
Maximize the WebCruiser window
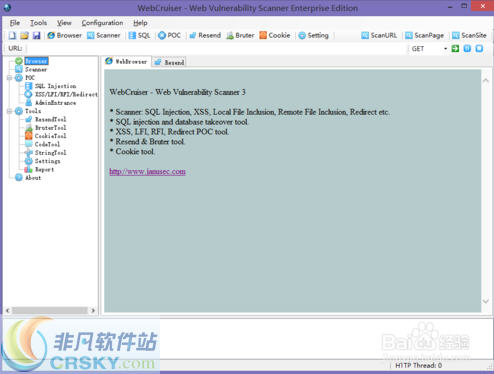coord(464,6)
